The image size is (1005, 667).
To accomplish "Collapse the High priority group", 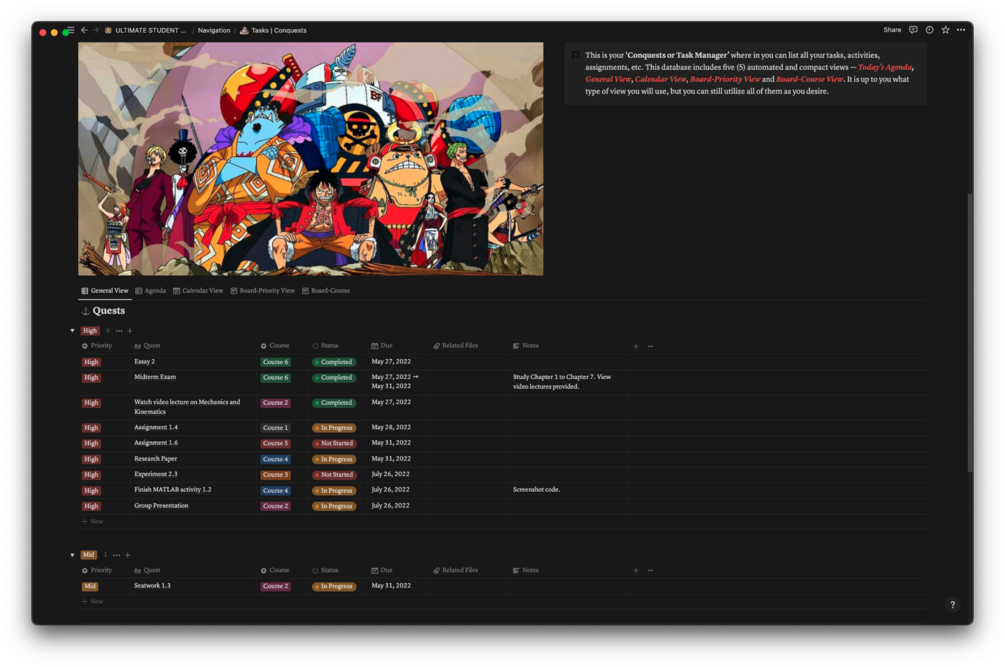I will point(72,331).
